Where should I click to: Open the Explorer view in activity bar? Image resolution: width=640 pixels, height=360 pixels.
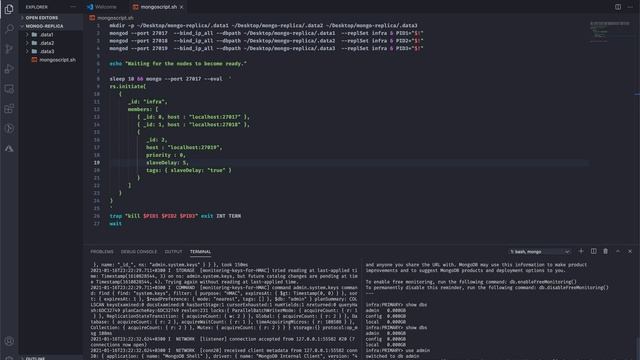[x=9, y=9]
